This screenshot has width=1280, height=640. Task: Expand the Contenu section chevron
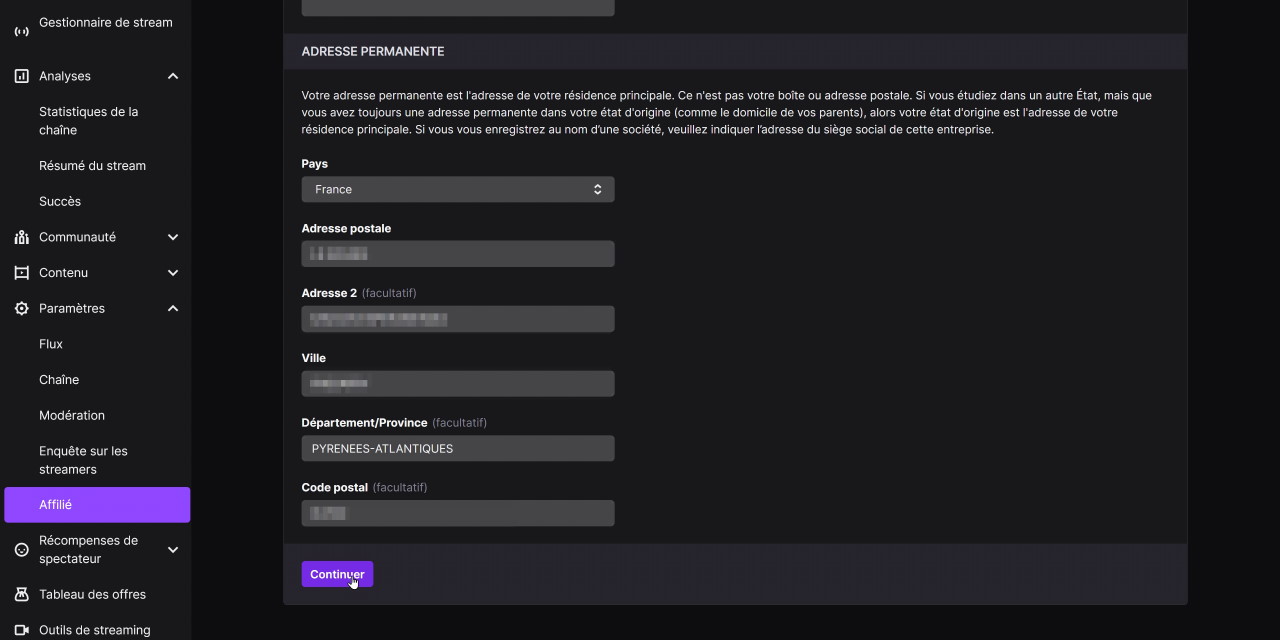pyautogui.click(x=173, y=273)
